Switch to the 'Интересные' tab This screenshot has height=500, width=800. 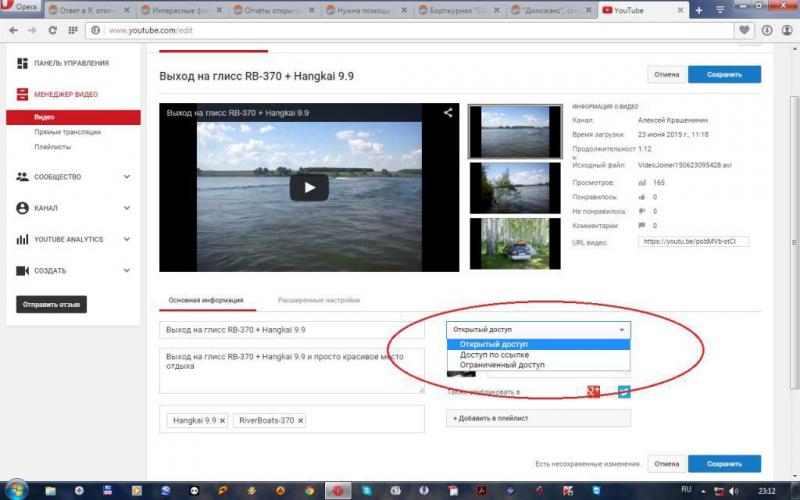(182, 10)
